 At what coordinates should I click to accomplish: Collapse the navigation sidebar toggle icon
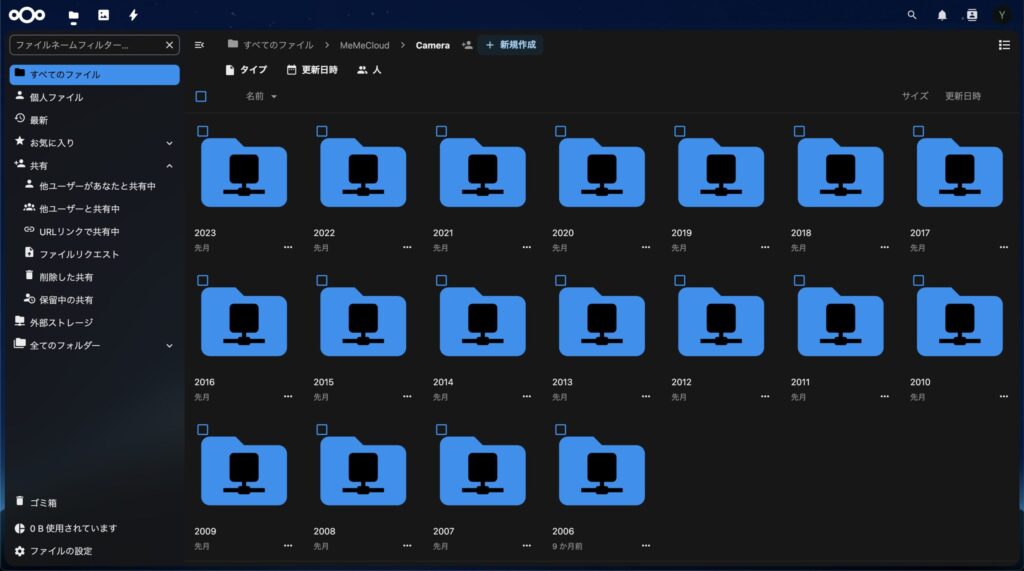(200, 45)
